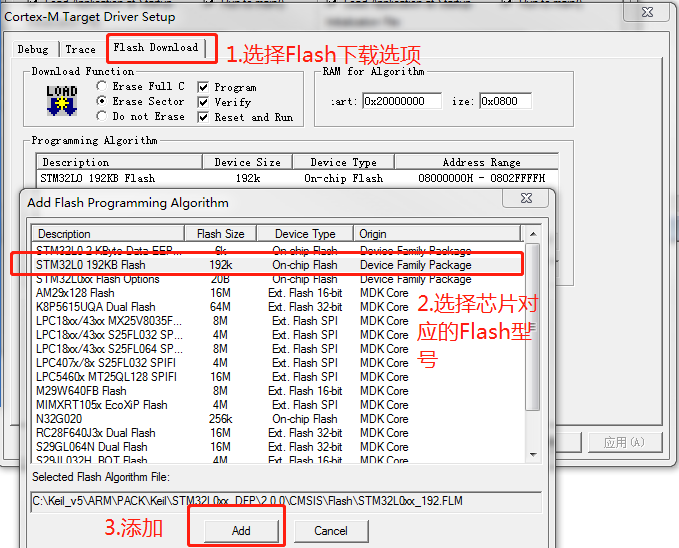This screenshot has width=679, height=548.
Task: Select STM32L0xx Flash Options entry
Action: [x=277, y=279]
